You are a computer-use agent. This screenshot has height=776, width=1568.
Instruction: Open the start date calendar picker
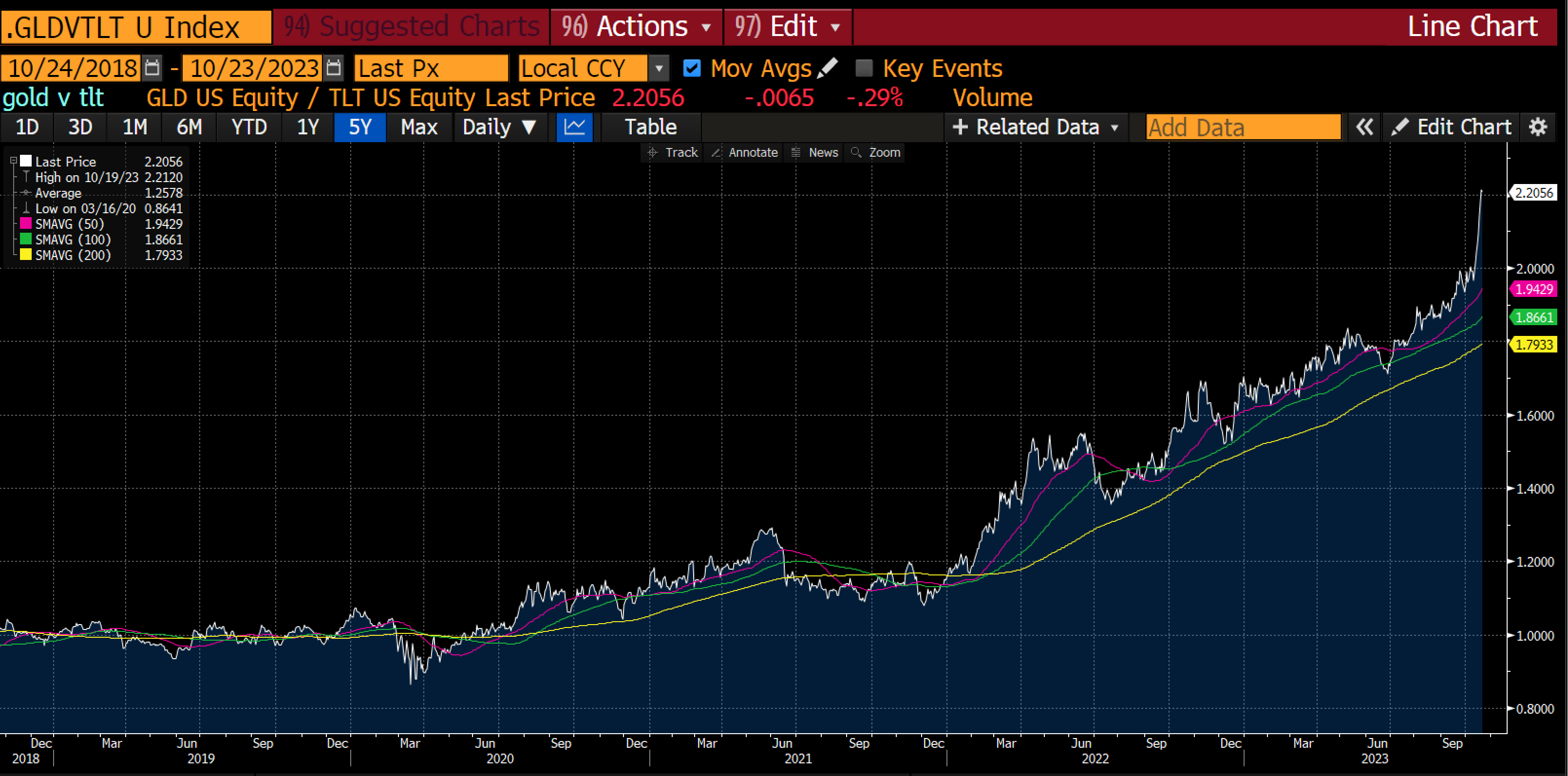151,68
